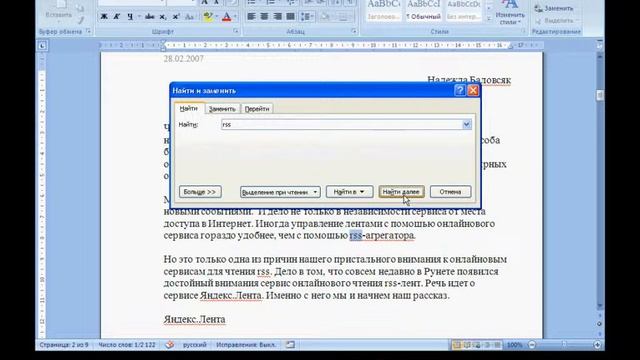Open the Стили group dialog launcher
The image size is (640, 360).
[x=523, y=31]
